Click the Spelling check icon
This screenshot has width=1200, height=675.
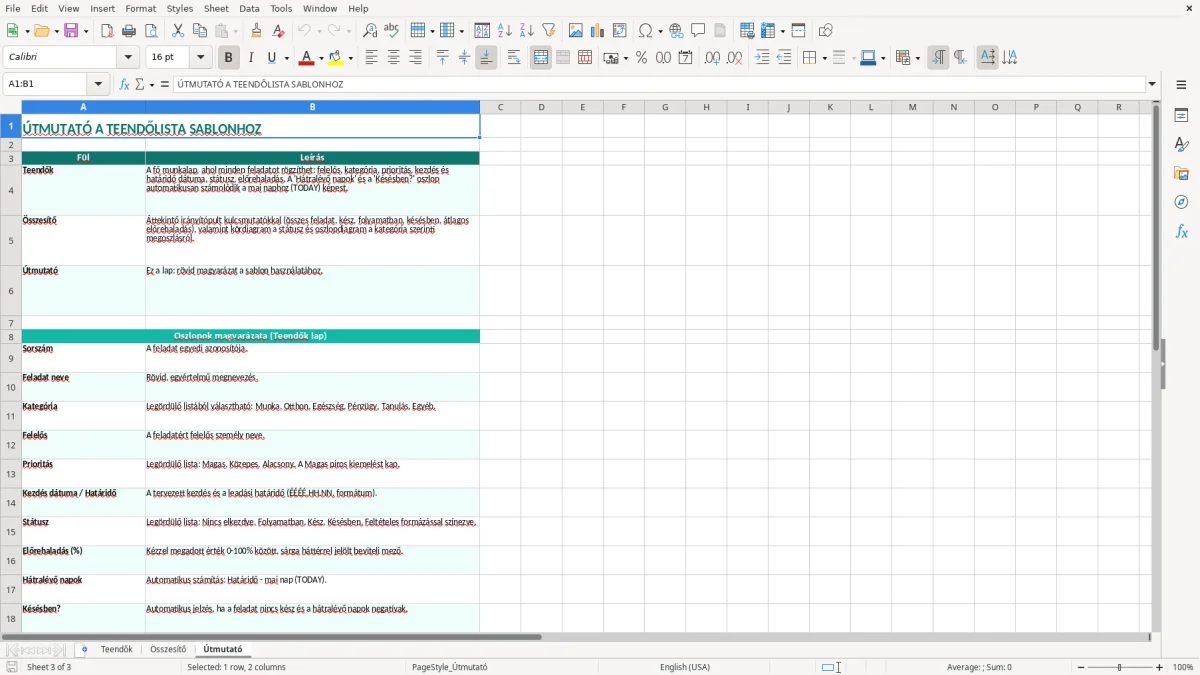click(392, 31)
